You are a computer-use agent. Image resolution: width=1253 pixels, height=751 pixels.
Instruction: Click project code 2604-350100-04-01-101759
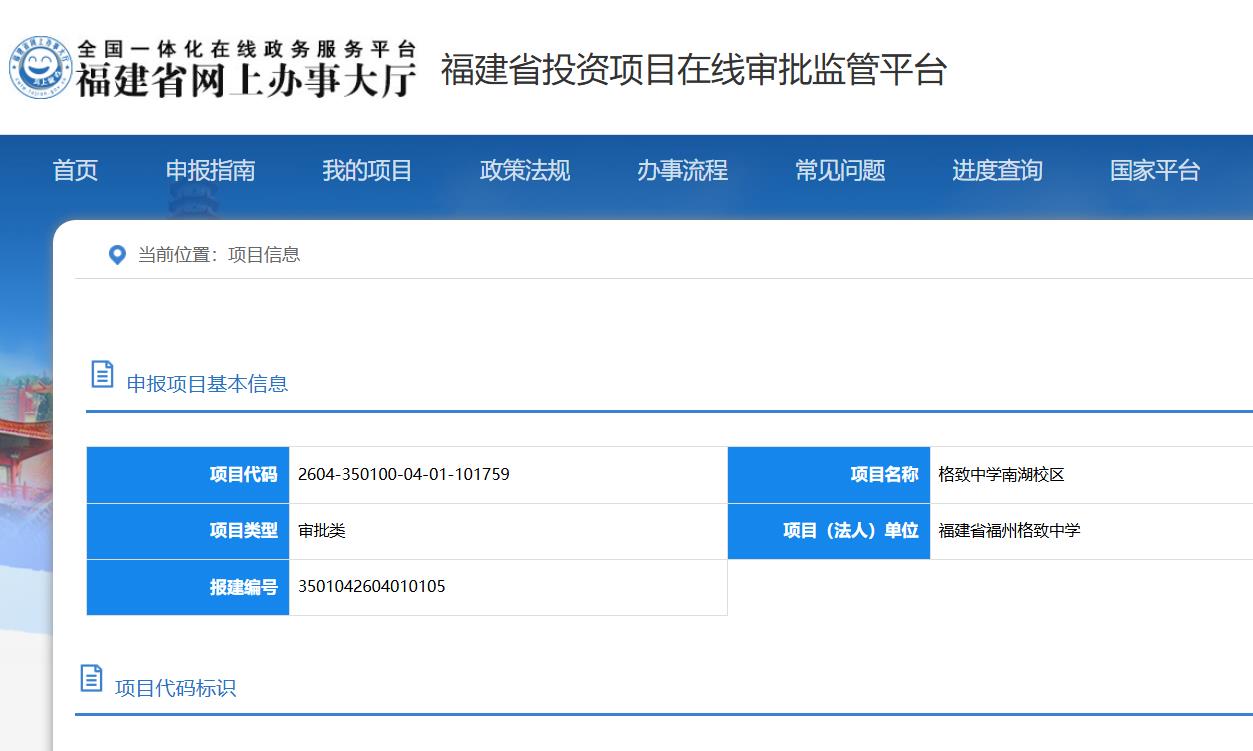pos(404,475)
